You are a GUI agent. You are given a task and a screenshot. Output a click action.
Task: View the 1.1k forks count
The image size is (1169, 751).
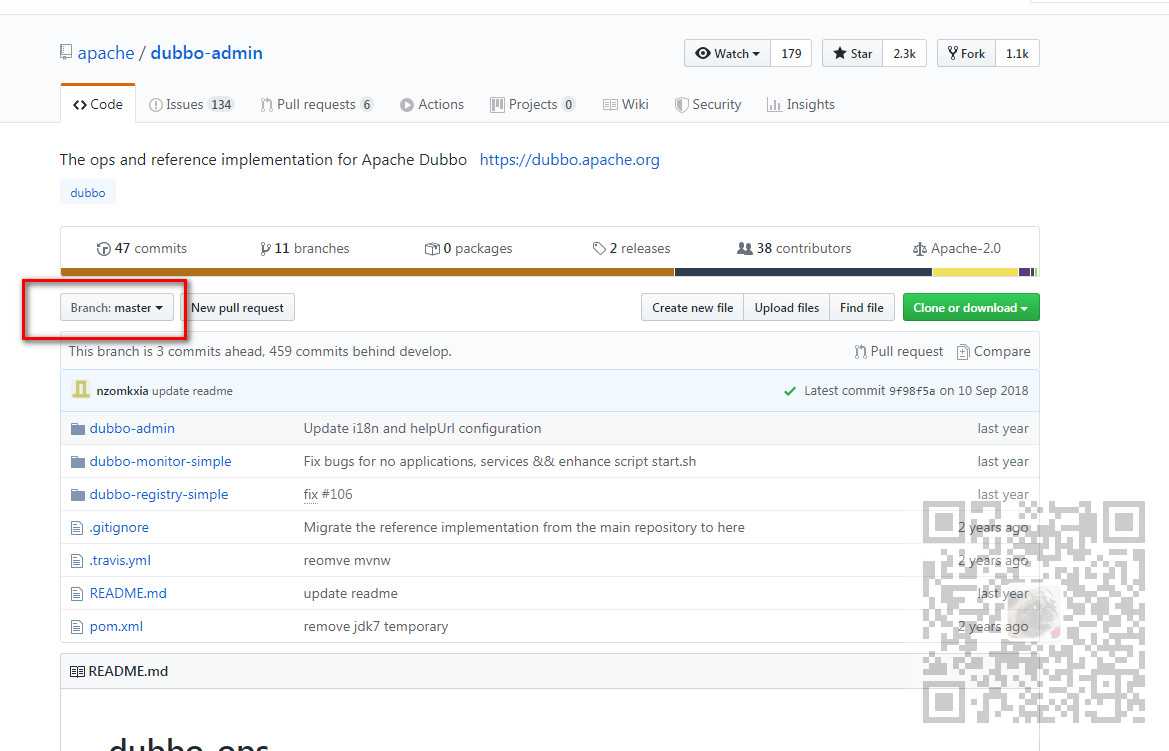click(1017, 53)
